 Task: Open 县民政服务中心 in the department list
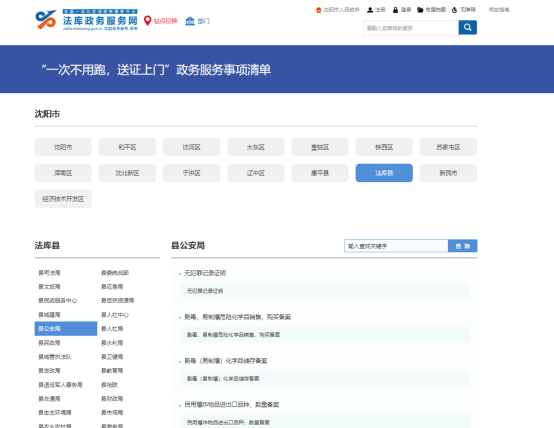tap(58, 300)
